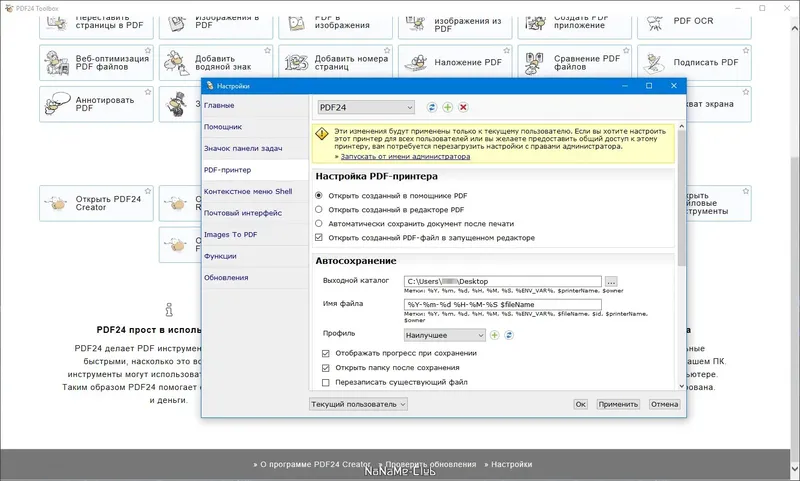Screen dimensions: 800x481
Task: Click the green add printer icon
Action: click(447, 107)
